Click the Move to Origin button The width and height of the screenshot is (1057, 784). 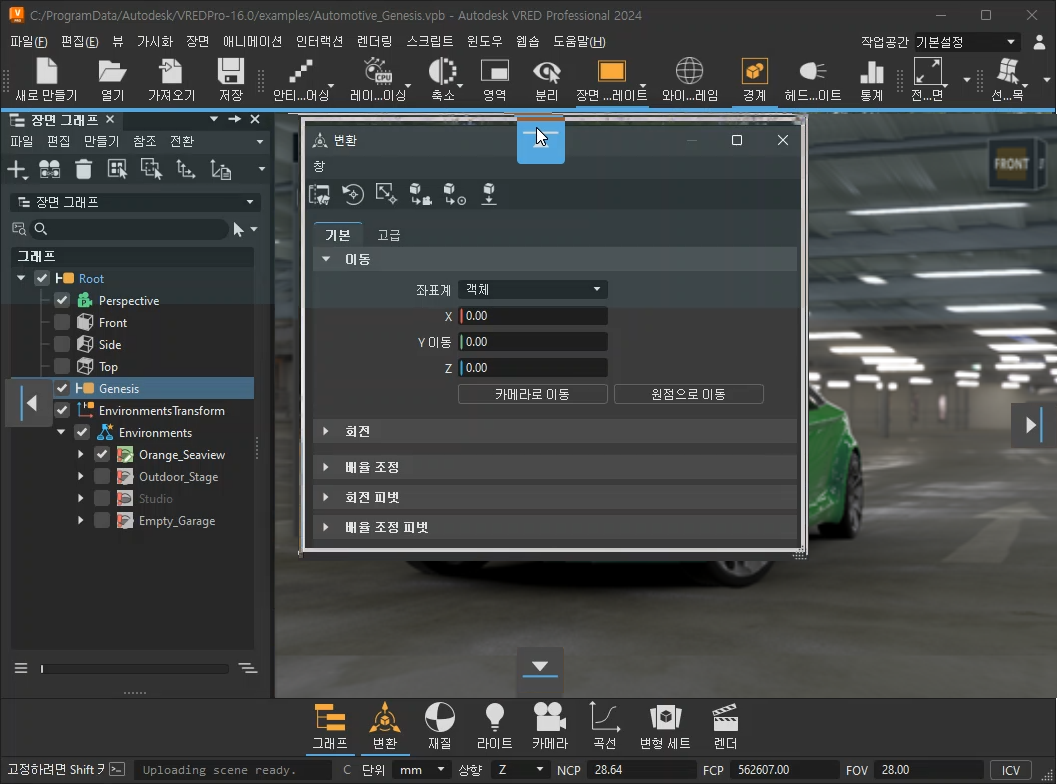point(688,394)
